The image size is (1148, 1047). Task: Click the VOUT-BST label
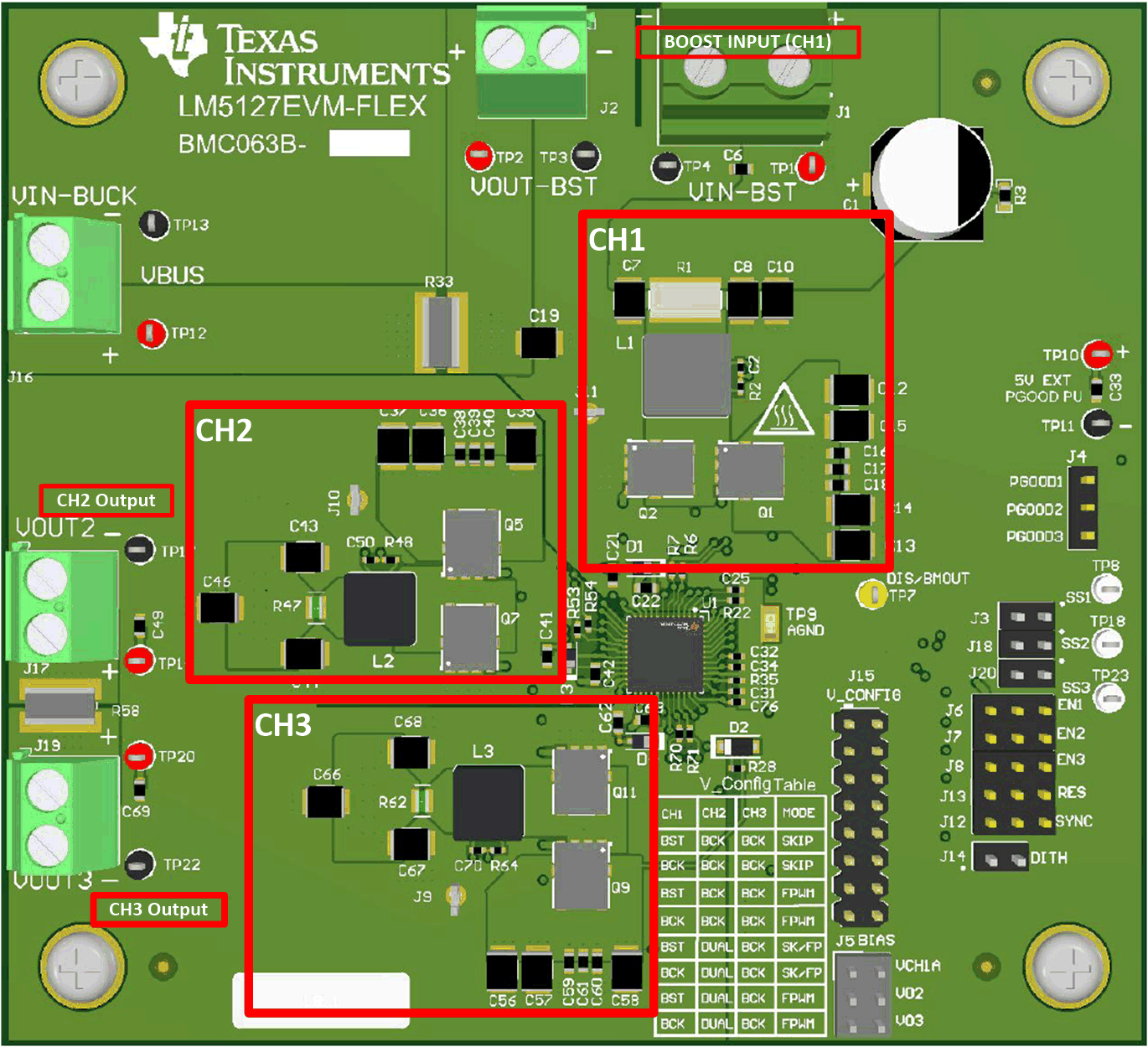pos(533,187)
